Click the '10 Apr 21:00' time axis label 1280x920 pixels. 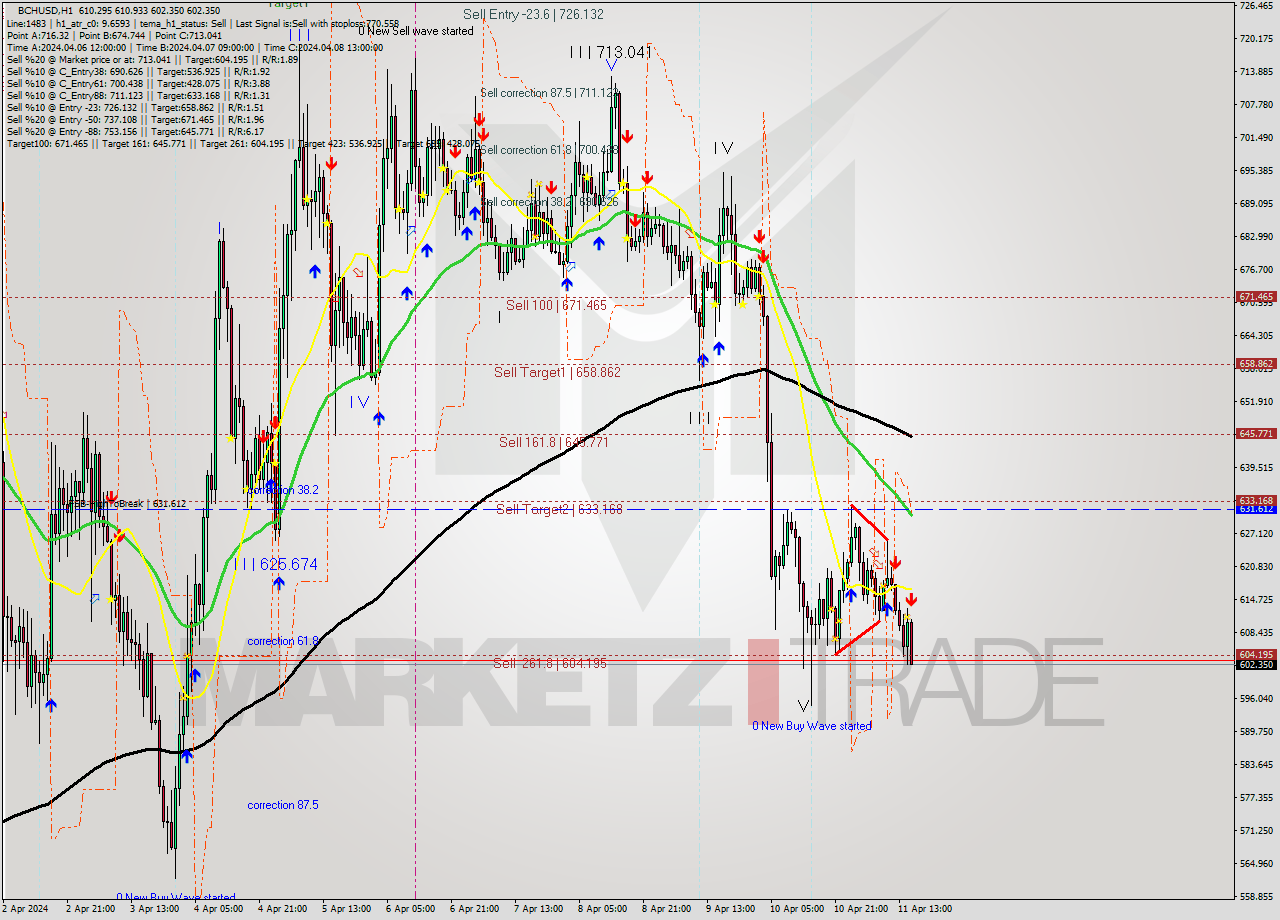[x=861, y=909]
